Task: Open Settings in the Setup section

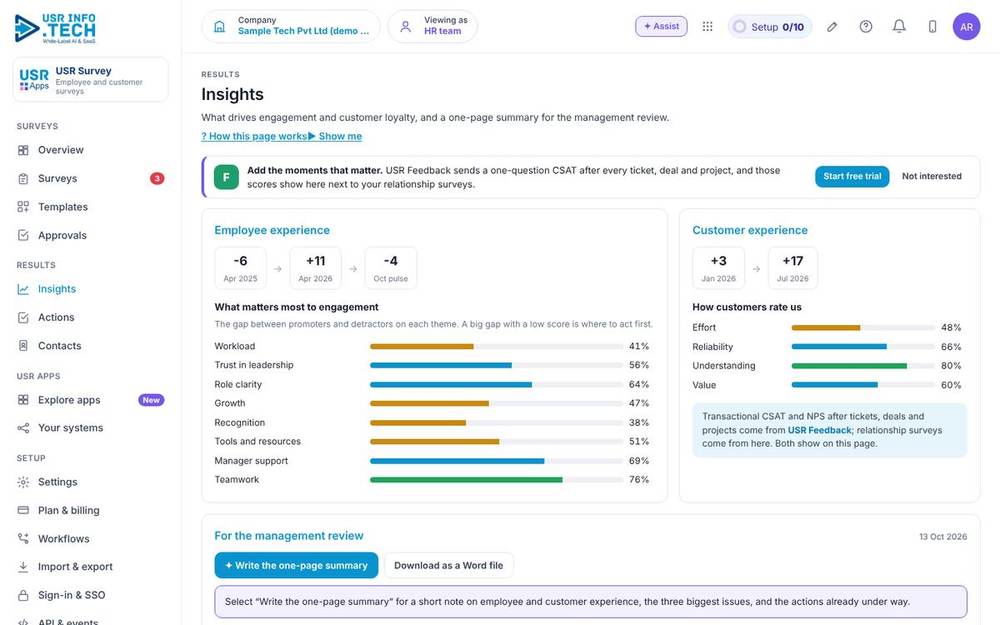Action: click(x=57, y=482)
